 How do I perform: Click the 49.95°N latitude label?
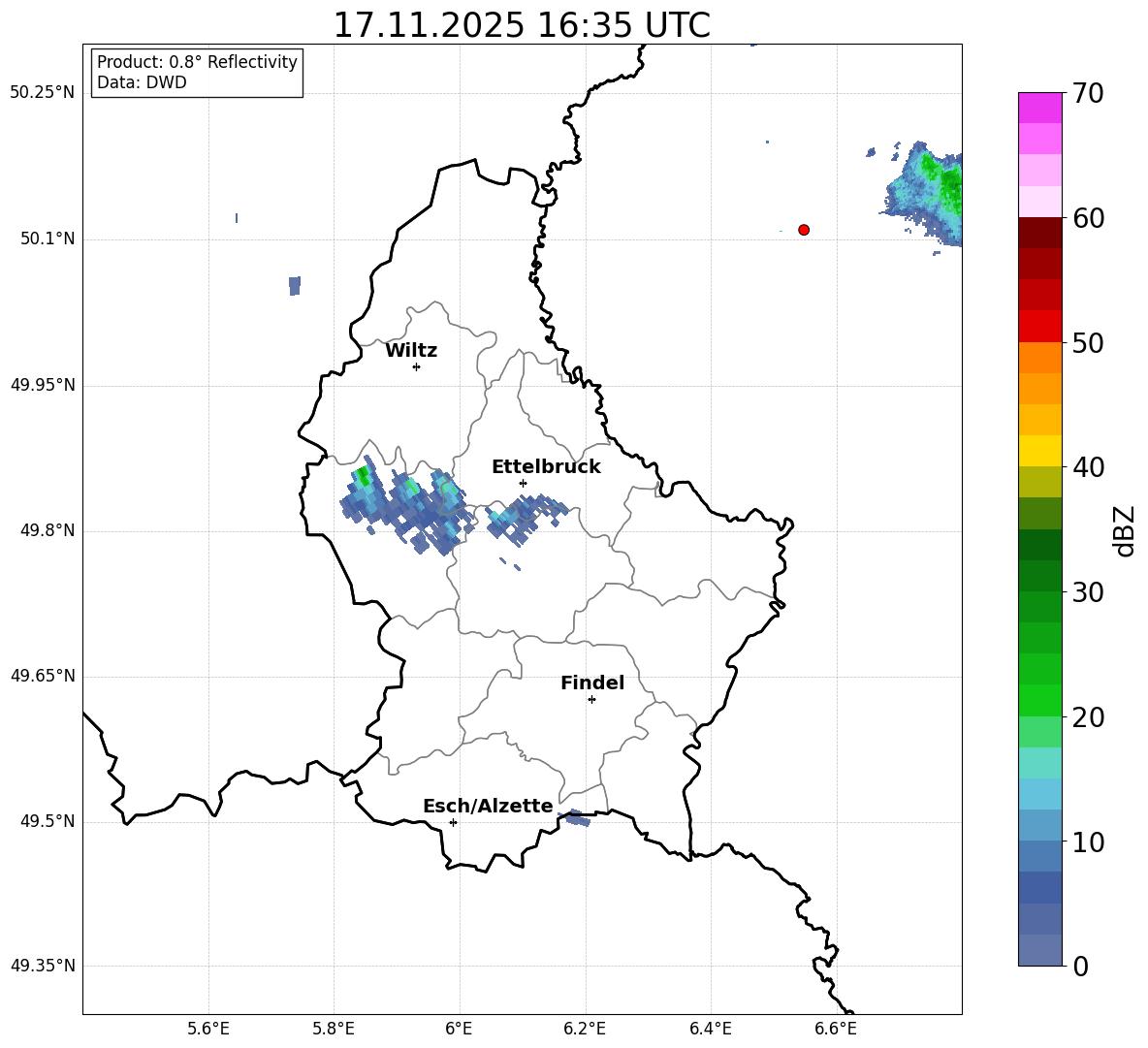(43, 385)
